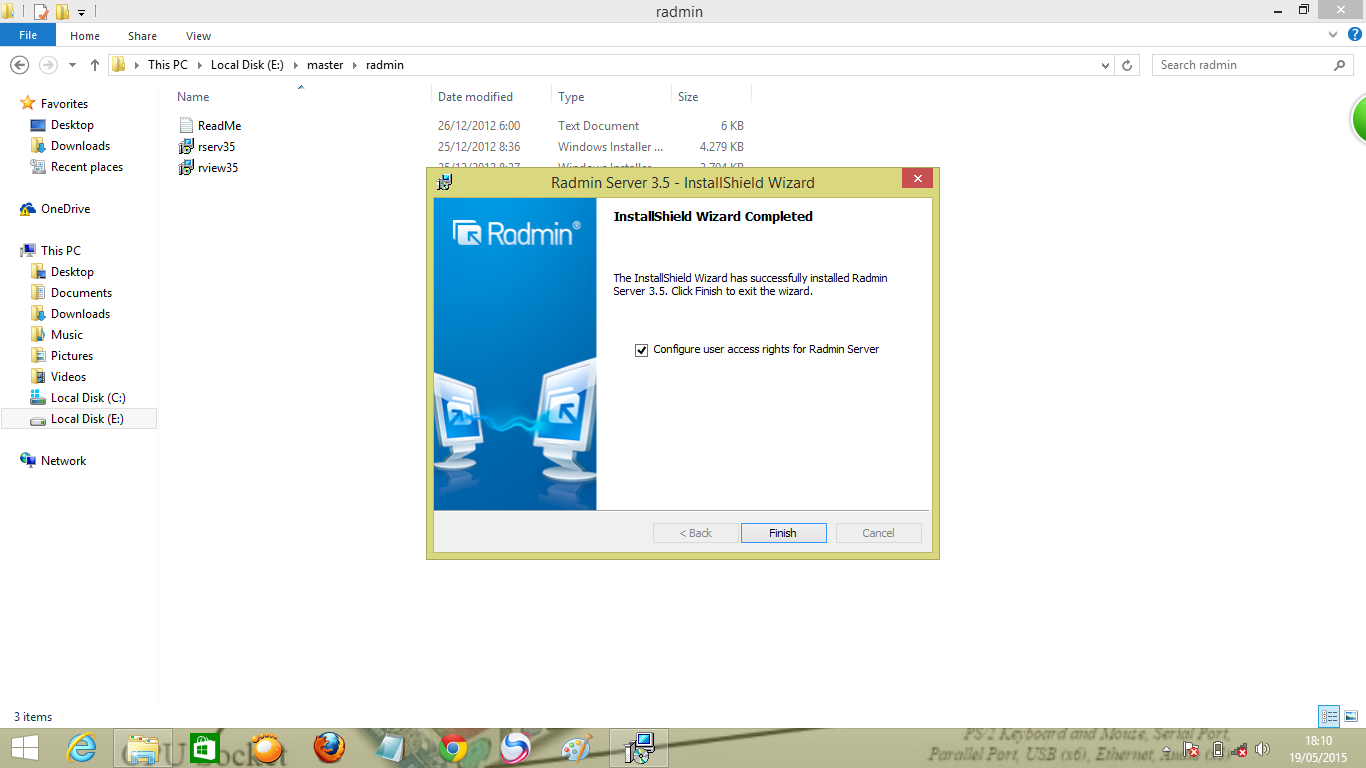The width and height of the screenshot is (1366, 768).
Task: Go up one folder level
Action: click(x=95, y=65)
